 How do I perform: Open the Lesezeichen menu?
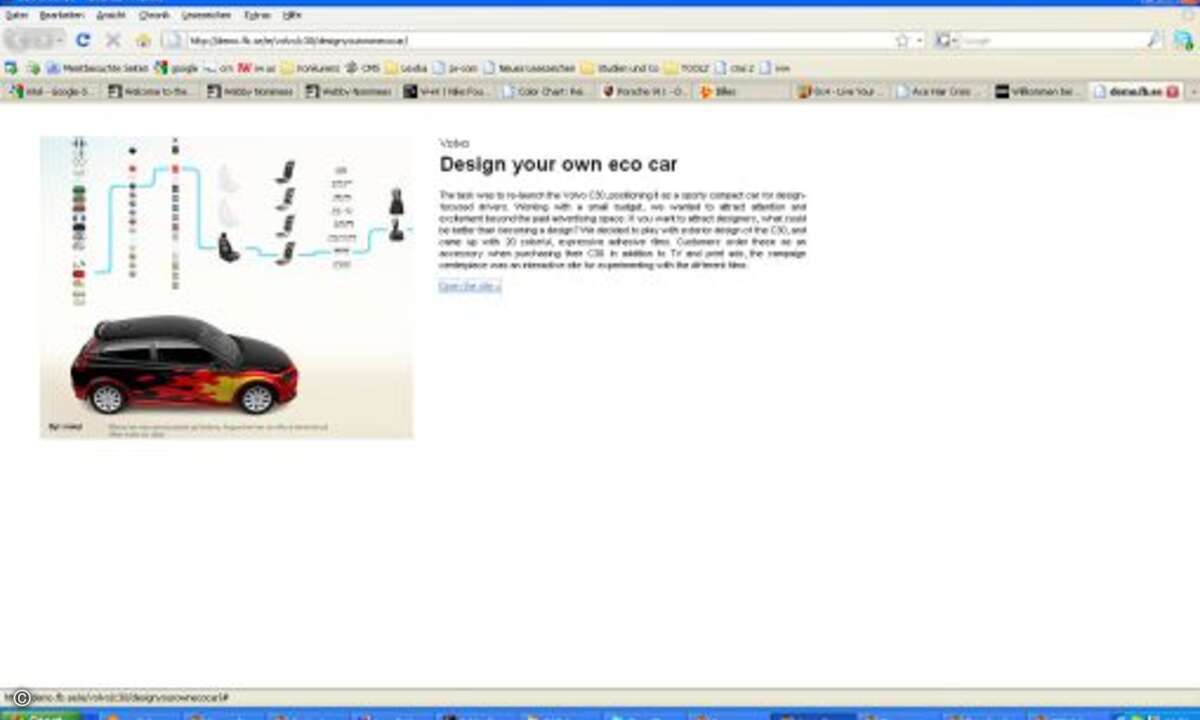(x=207, y=16)
